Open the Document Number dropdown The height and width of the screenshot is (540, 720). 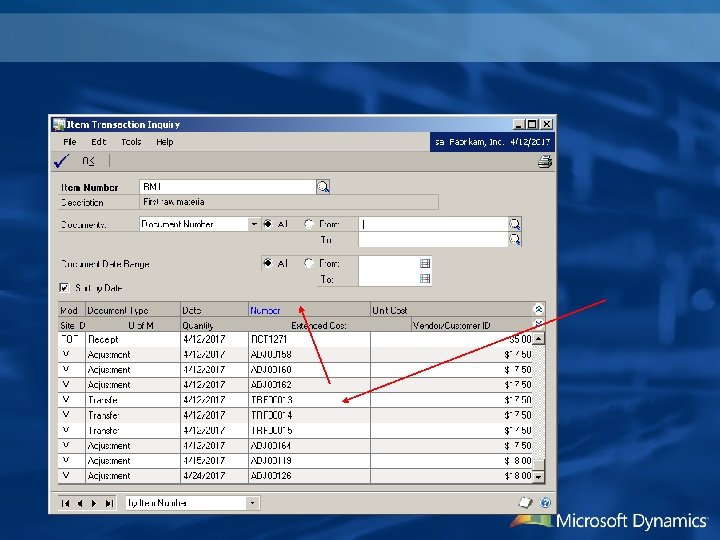tap(254, 224)
